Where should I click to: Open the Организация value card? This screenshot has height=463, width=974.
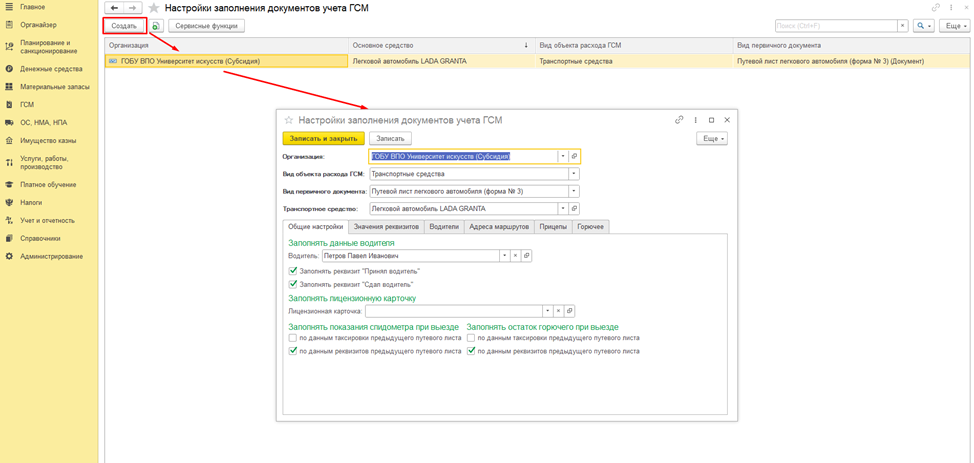pos(575,157)
